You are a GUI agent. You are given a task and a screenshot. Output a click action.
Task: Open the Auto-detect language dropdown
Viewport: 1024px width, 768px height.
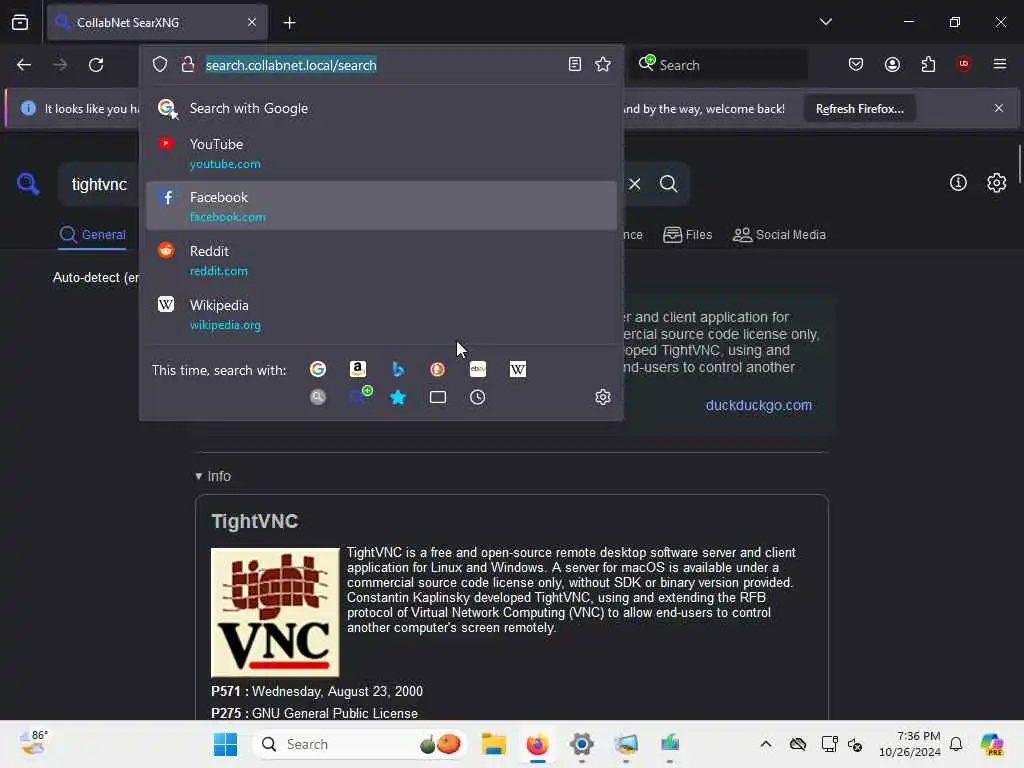click(x=96, y=278)
